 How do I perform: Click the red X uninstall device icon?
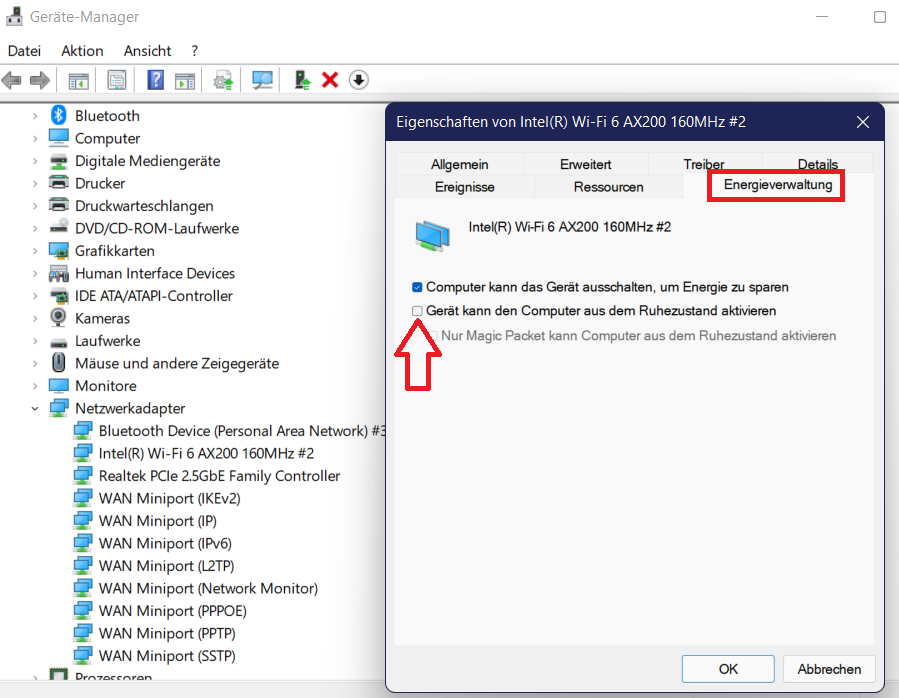pos(330,80)
